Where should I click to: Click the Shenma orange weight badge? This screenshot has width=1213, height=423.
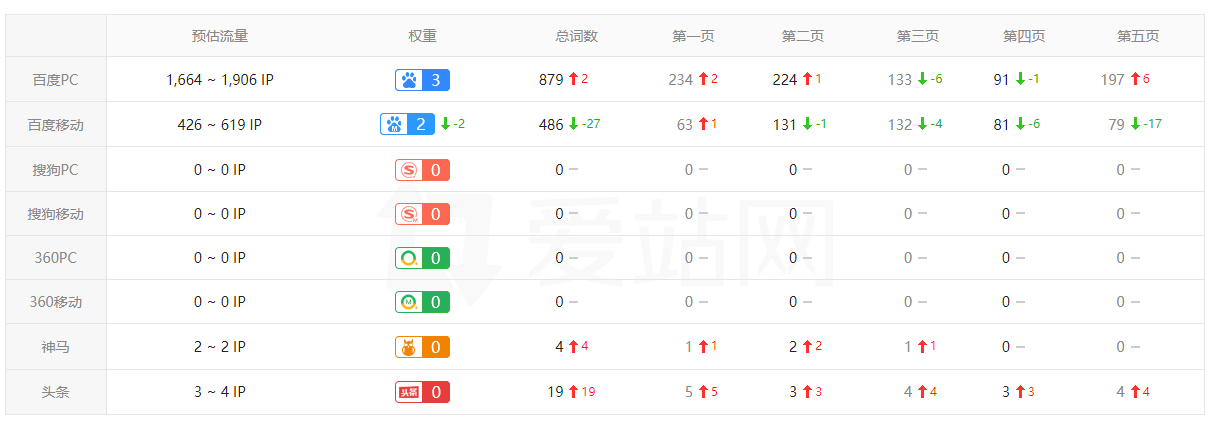422,347
